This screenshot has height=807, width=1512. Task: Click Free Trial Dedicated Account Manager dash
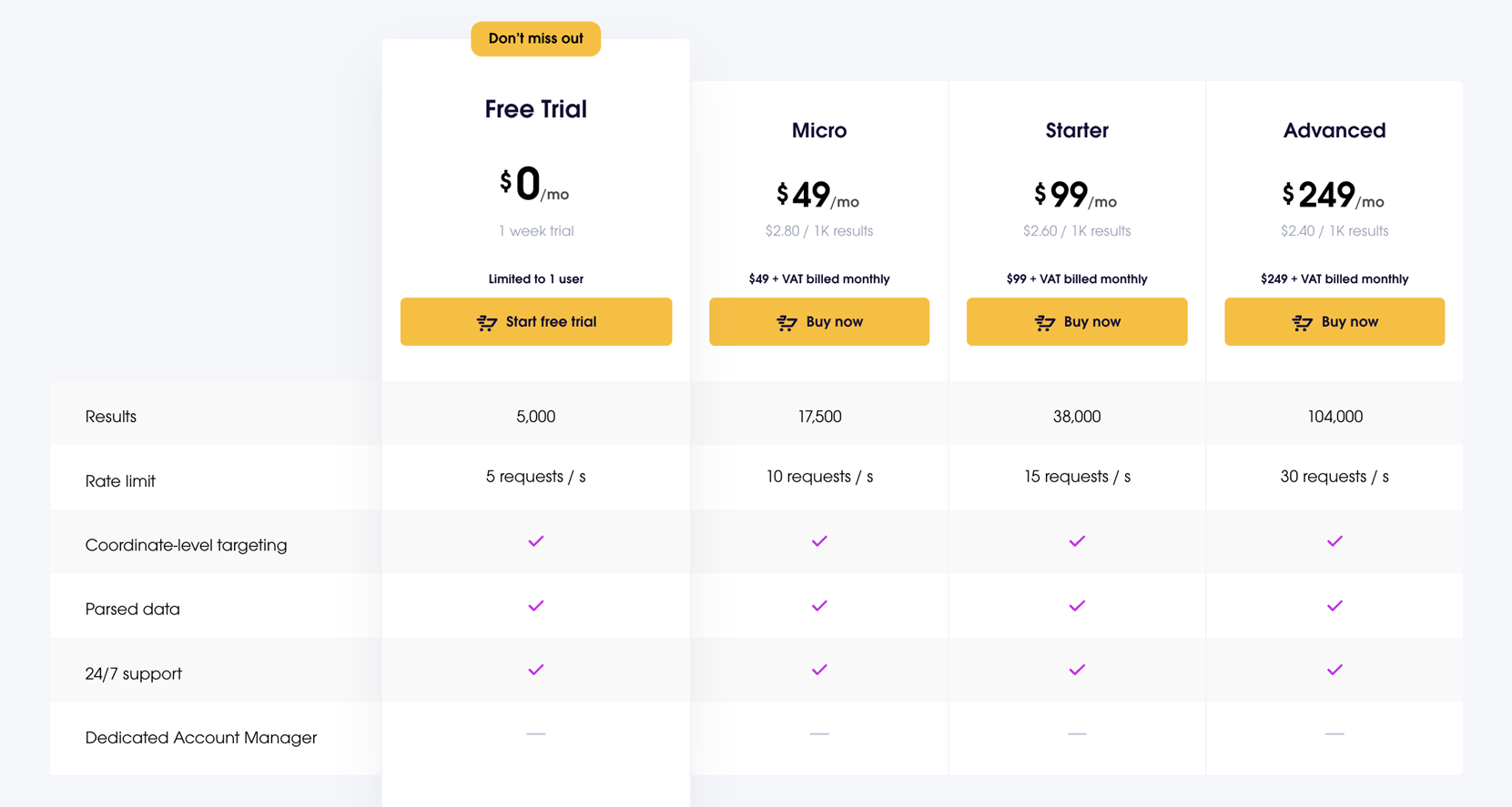536,733
